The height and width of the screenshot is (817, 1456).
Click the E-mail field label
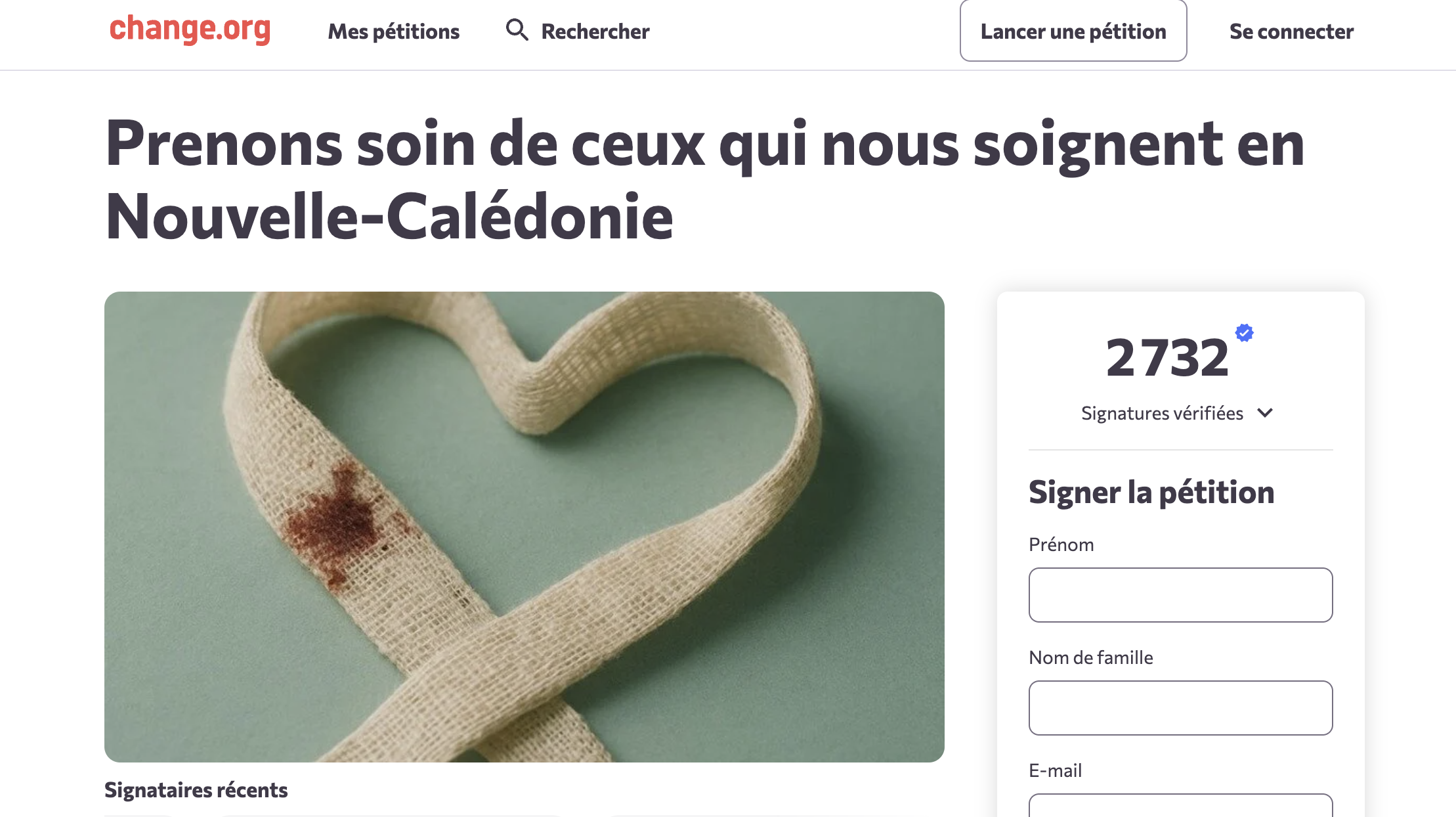(1055, 770)
